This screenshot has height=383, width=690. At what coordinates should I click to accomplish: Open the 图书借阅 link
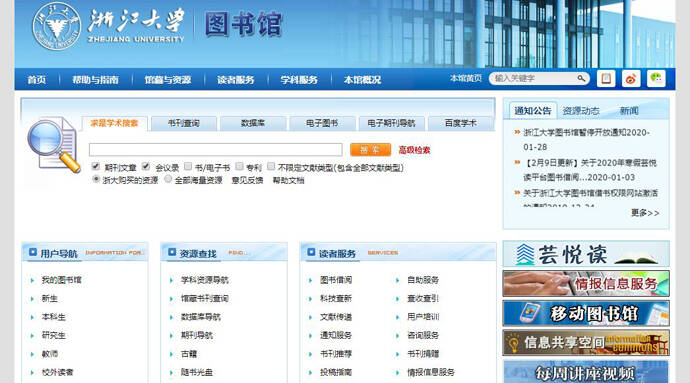(336, 280)
